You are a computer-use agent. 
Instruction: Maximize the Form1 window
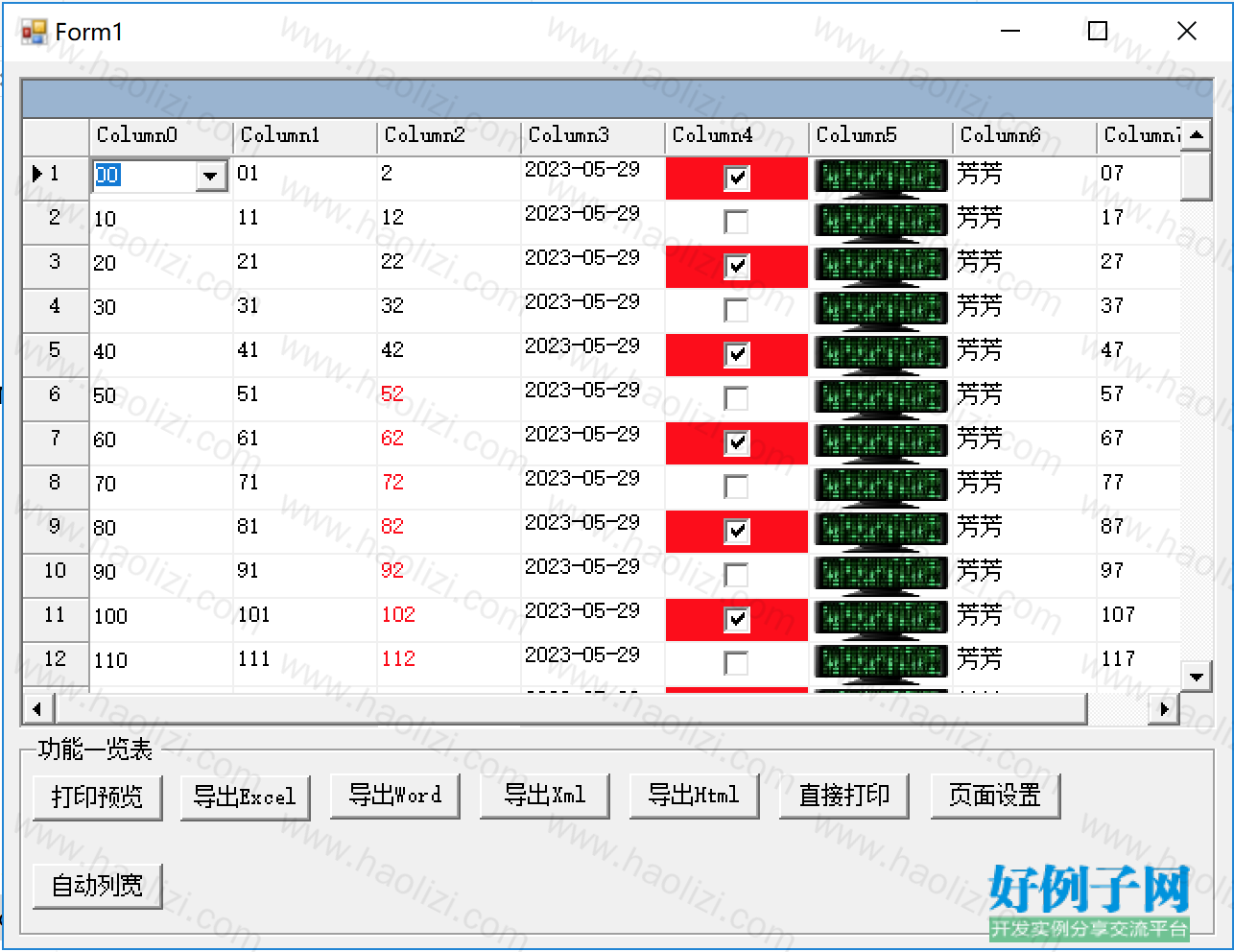point(1098,32)
